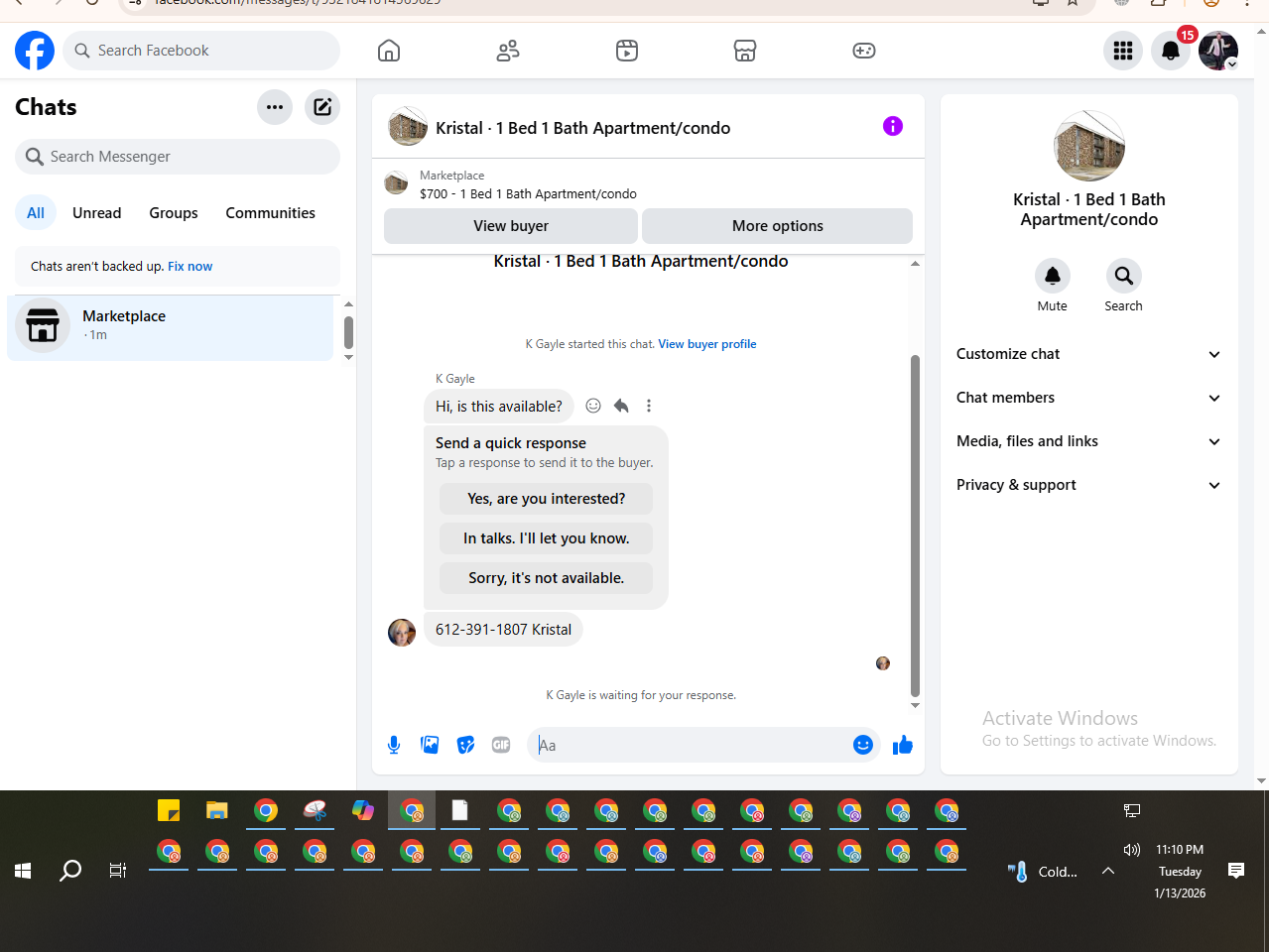Open the nine-dot apps menu
The image size is (1269, 952).
click(x=1123, y=51)
